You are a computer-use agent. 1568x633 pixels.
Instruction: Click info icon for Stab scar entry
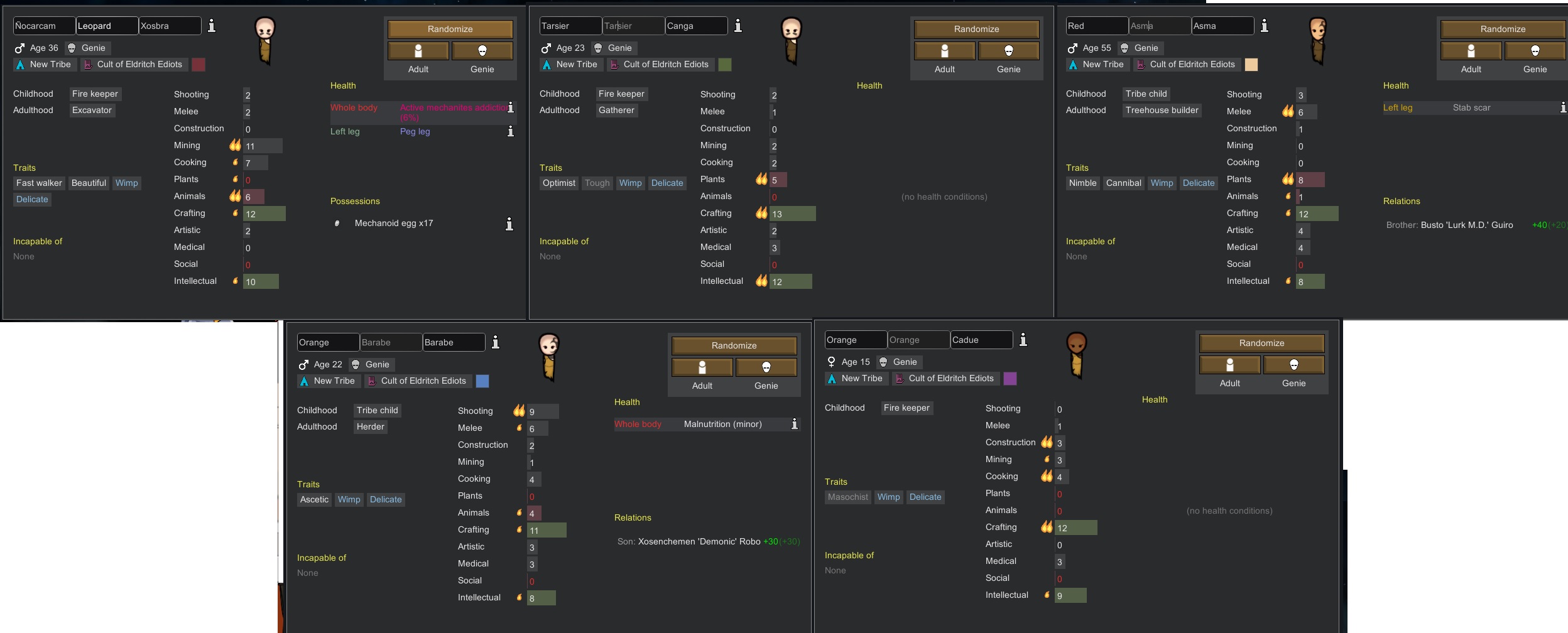tap(1562, 108)
